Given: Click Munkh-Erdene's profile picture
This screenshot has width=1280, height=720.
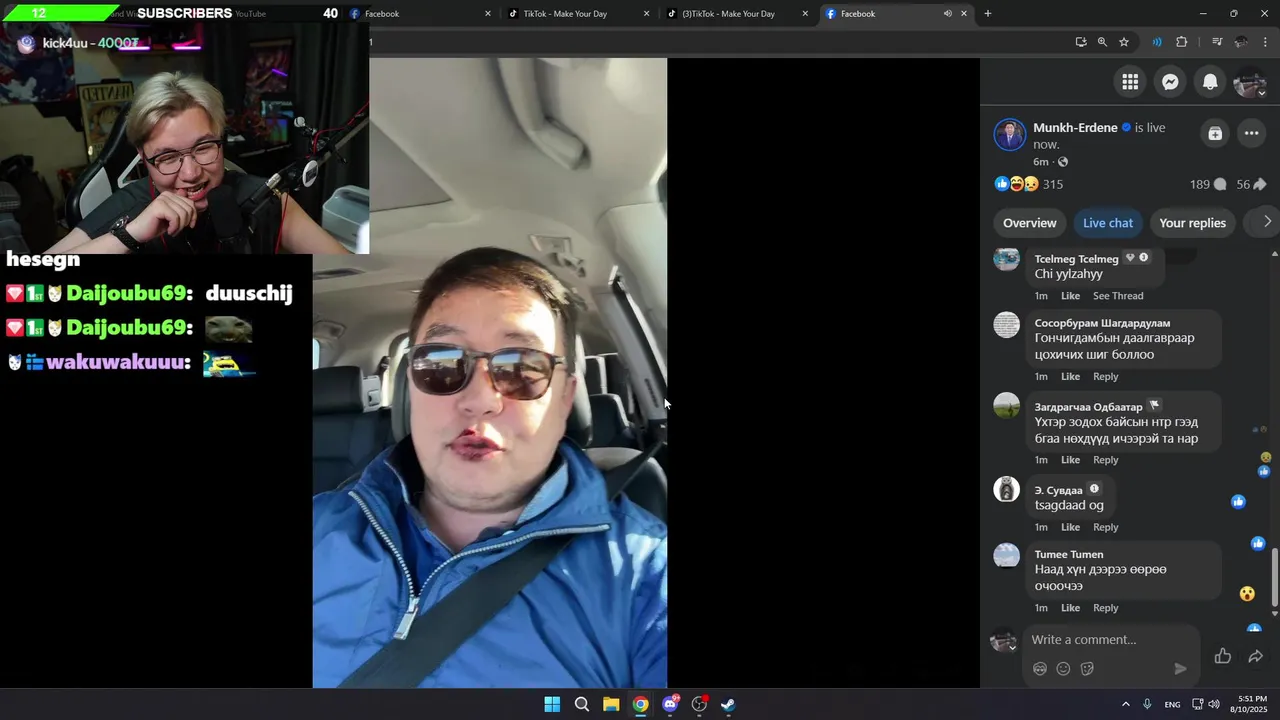Looking at the screenshot, I should [1010, 134].
